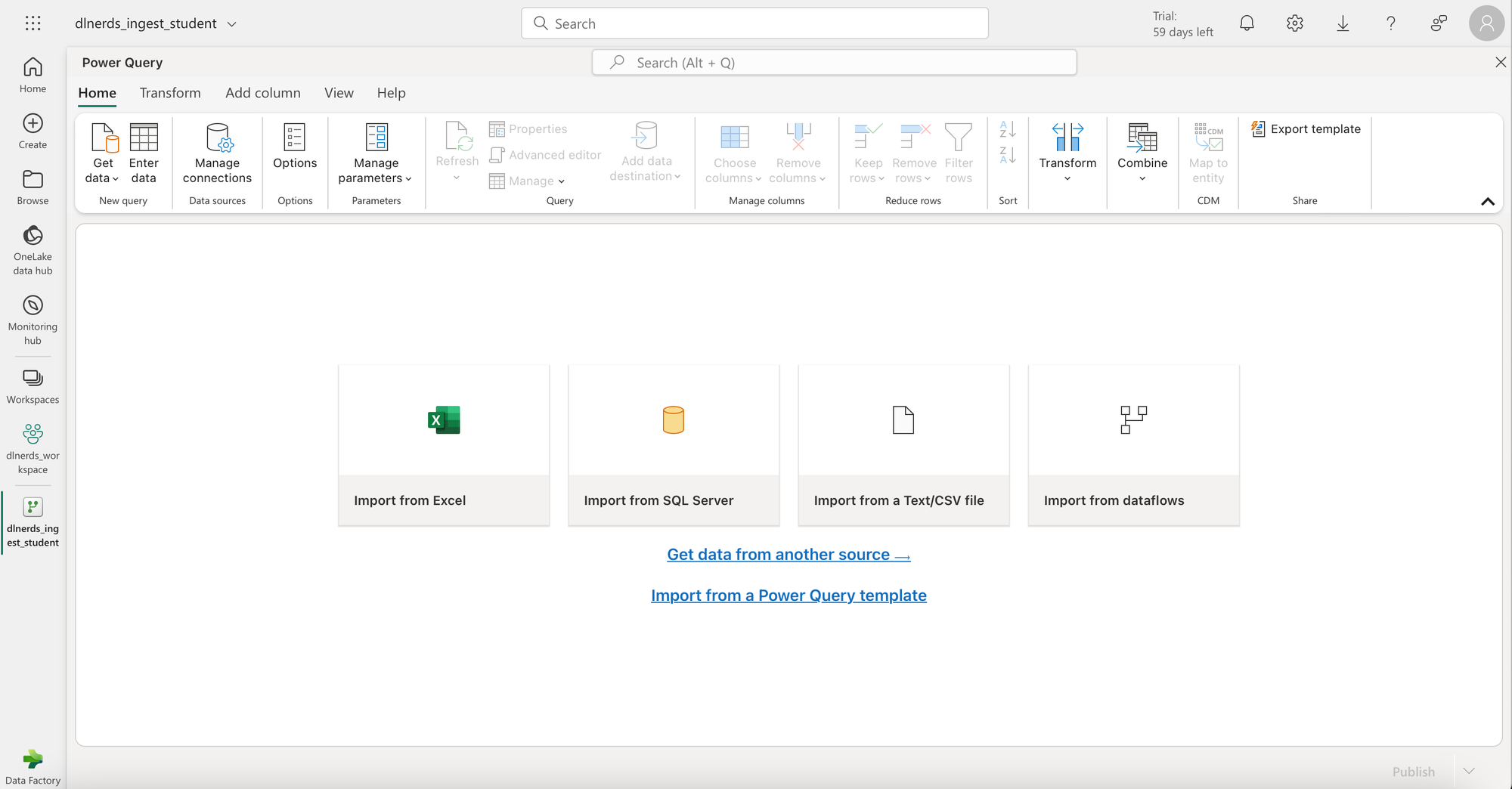The height and width of the screenshot is (789, 1512).
Task: Focus Power Query Search (Alt + Q) box
Action: [834, 63]
